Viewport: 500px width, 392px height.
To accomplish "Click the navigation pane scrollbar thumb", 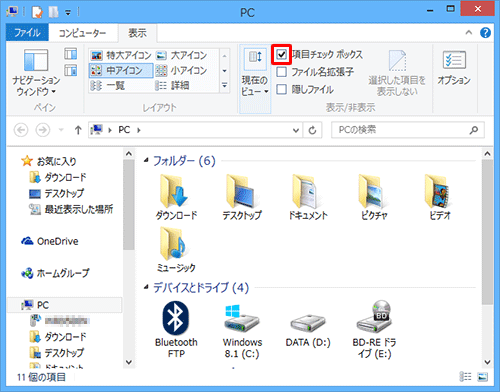I will [128, 205].
